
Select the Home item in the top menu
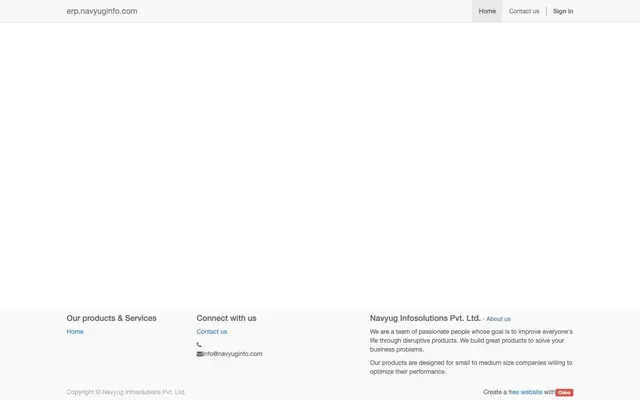[x=487, y=11]
